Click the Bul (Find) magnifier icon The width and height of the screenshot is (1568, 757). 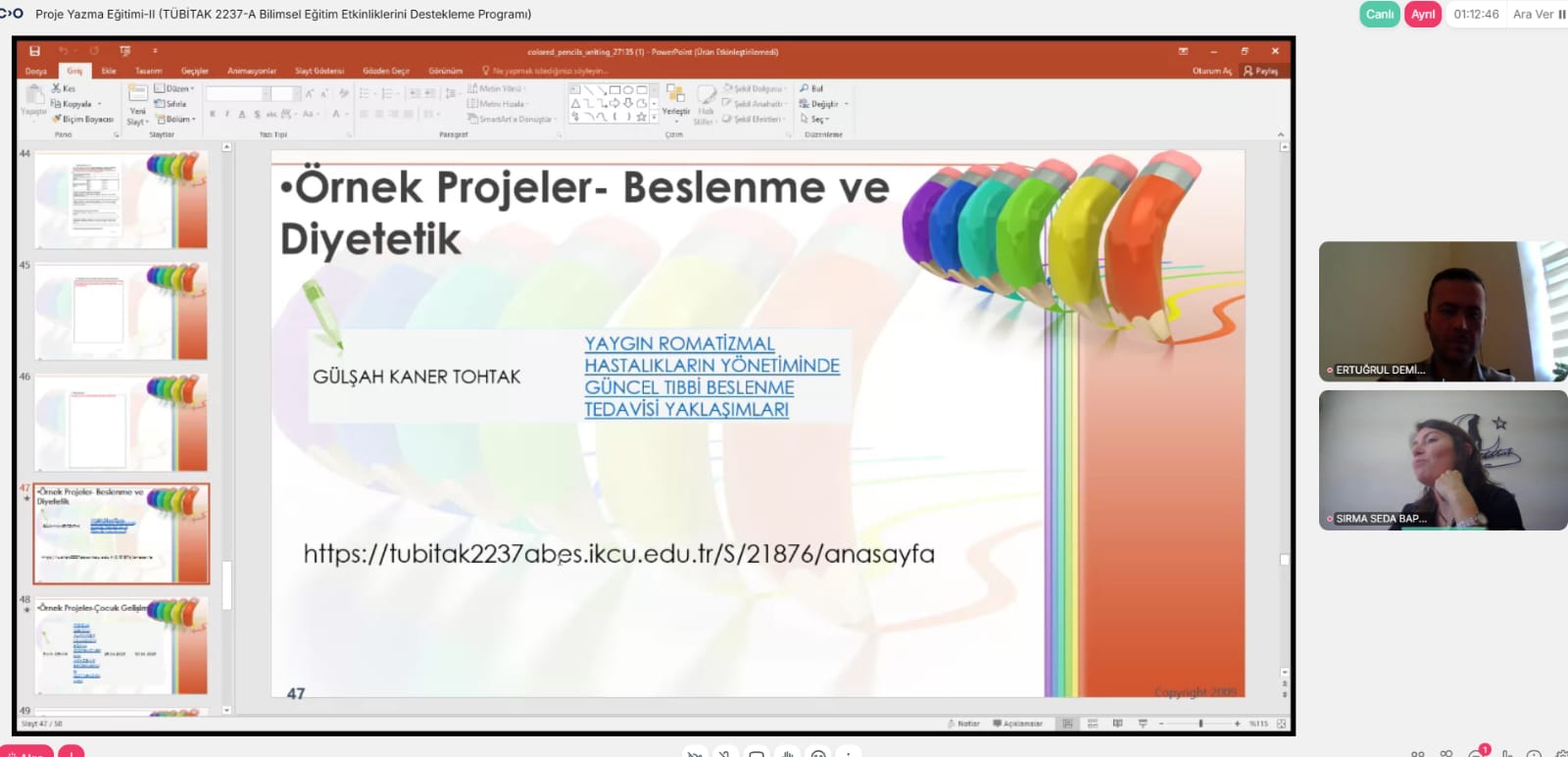click(805, 88)
